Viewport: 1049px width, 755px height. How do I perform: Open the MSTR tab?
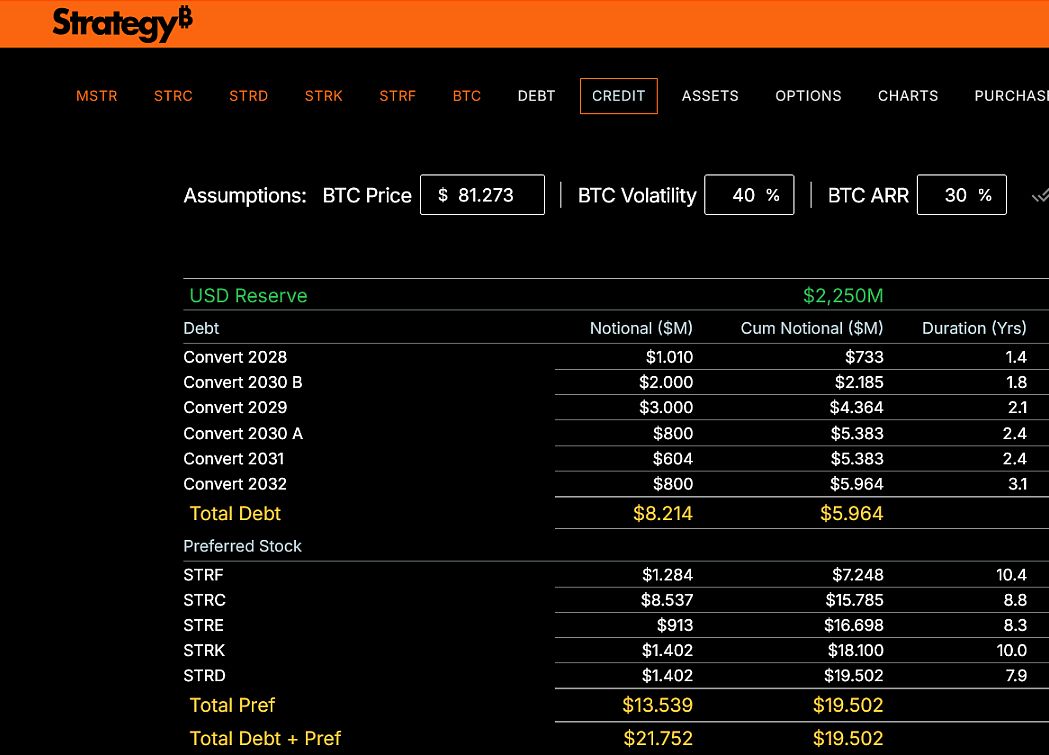pos(97,96)
